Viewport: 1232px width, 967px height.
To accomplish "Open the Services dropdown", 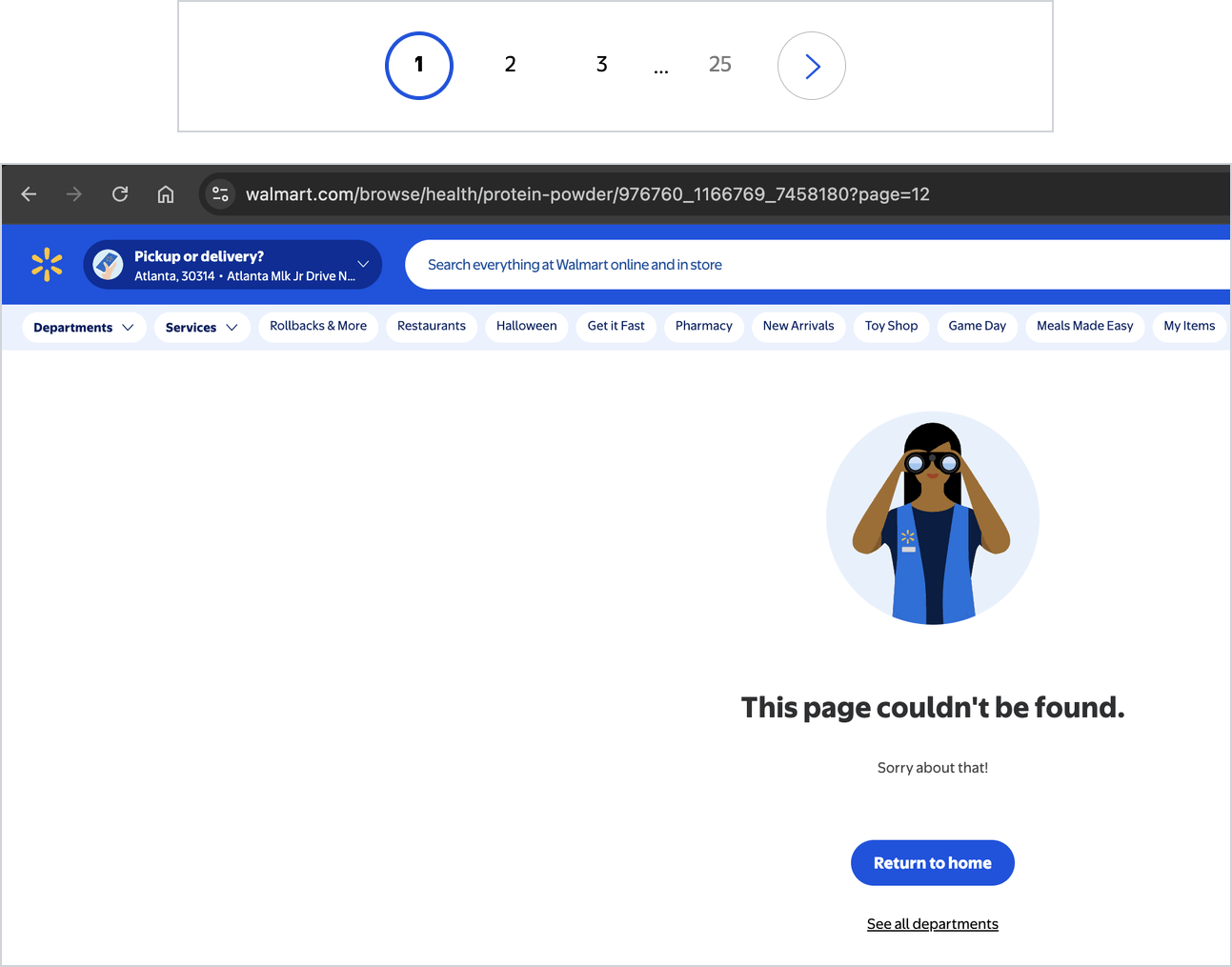I will click(x=202, y=327).
